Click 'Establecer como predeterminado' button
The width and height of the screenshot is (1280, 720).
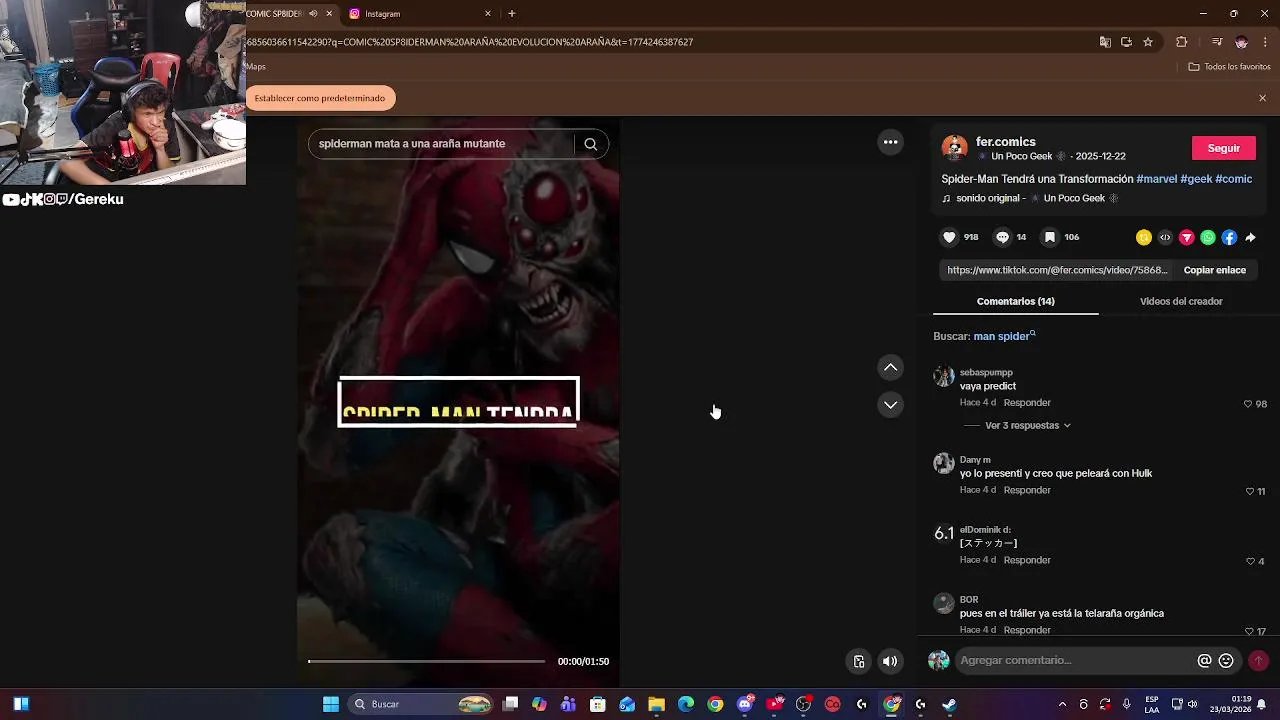pyautogui.click(x=320, y=98)
